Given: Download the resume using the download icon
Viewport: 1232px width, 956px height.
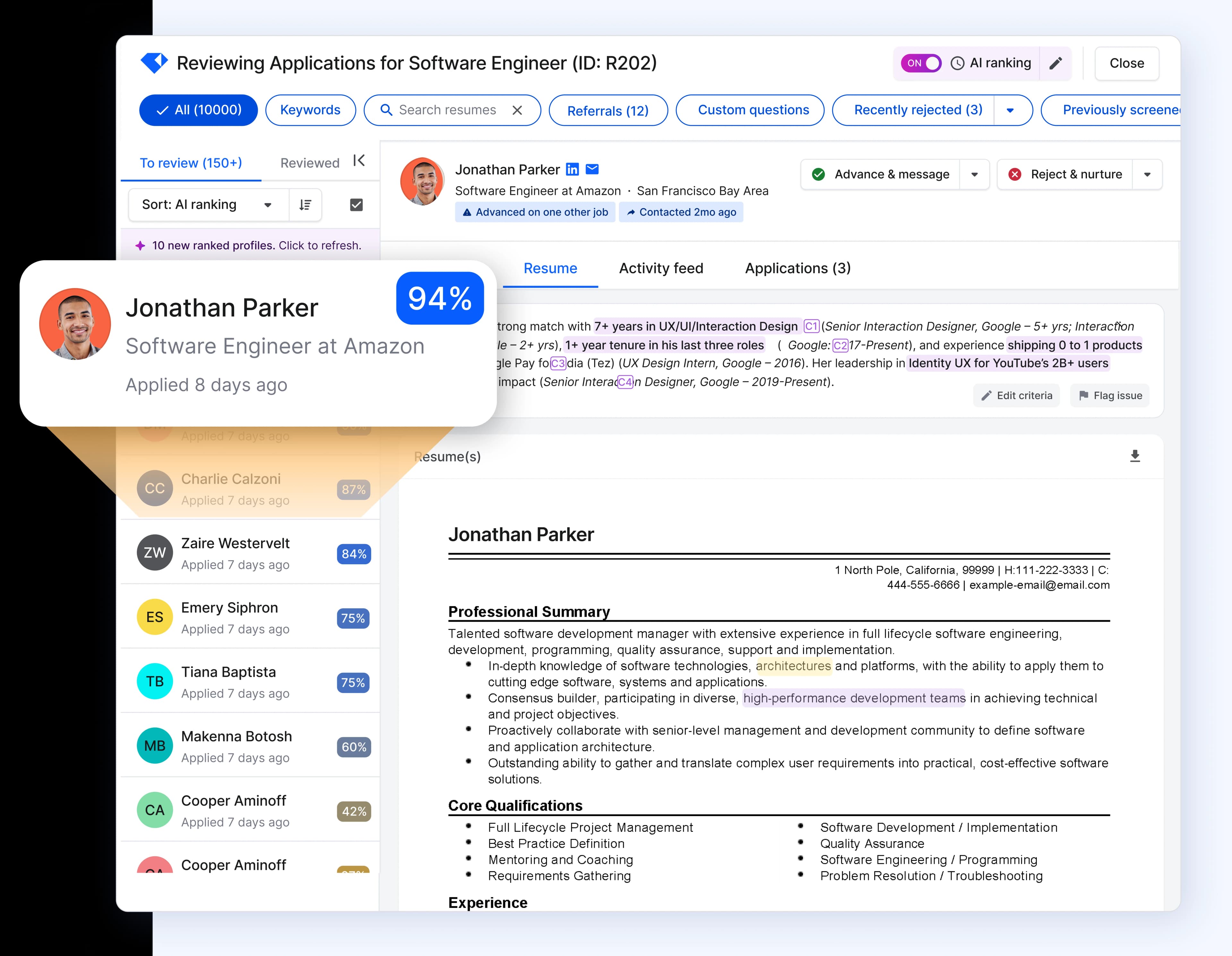Looking at the screenshot, I should click(1135, 456).
